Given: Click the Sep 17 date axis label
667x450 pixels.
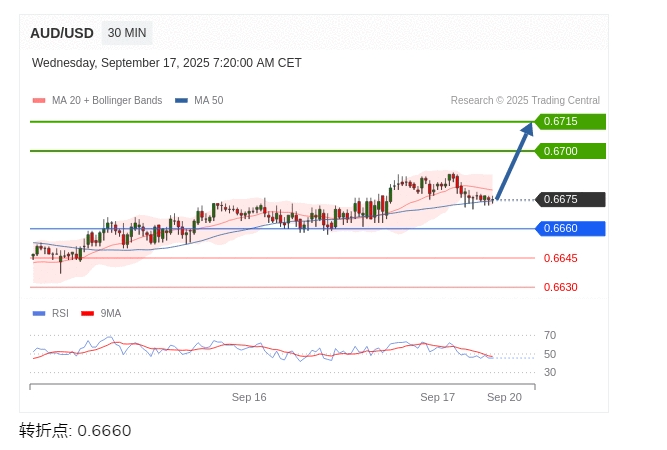Looking at the screenshot, I should (x=437, y=397).
